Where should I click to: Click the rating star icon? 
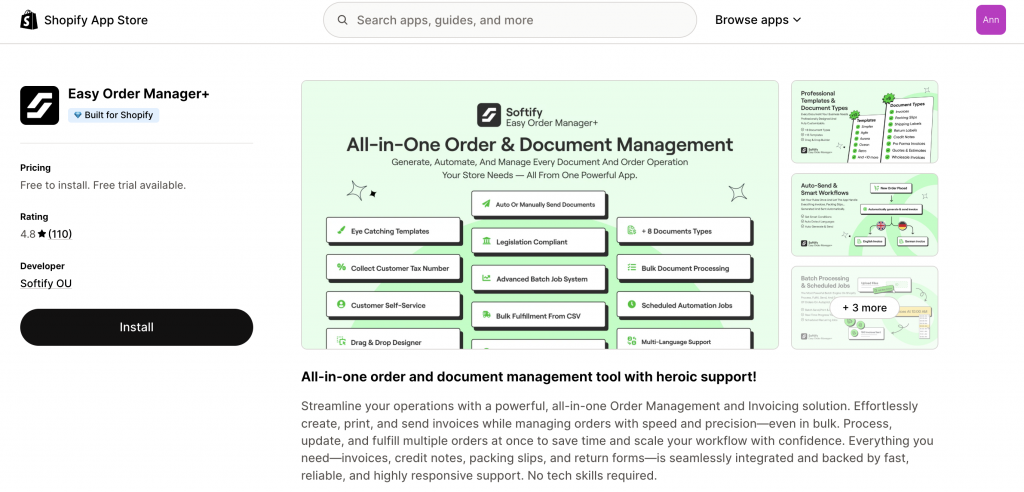click(42, 234)
